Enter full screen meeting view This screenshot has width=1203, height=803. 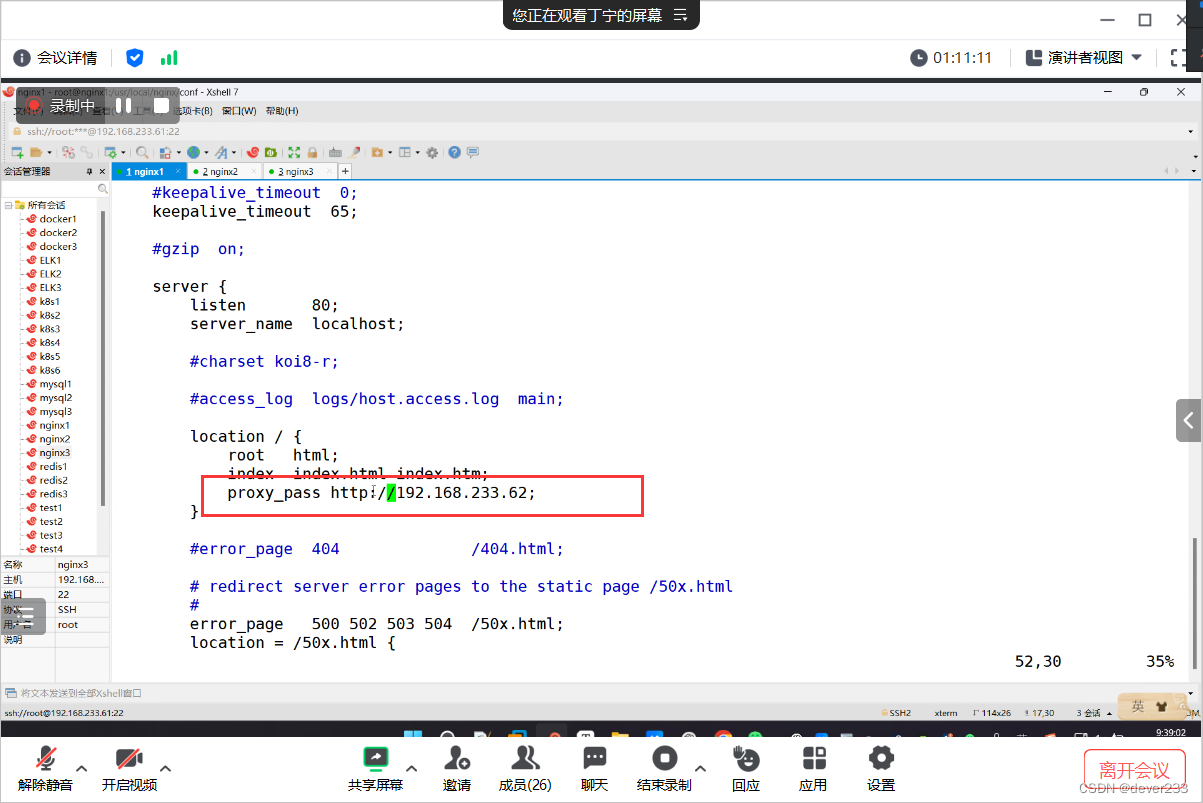[1181, 58]
